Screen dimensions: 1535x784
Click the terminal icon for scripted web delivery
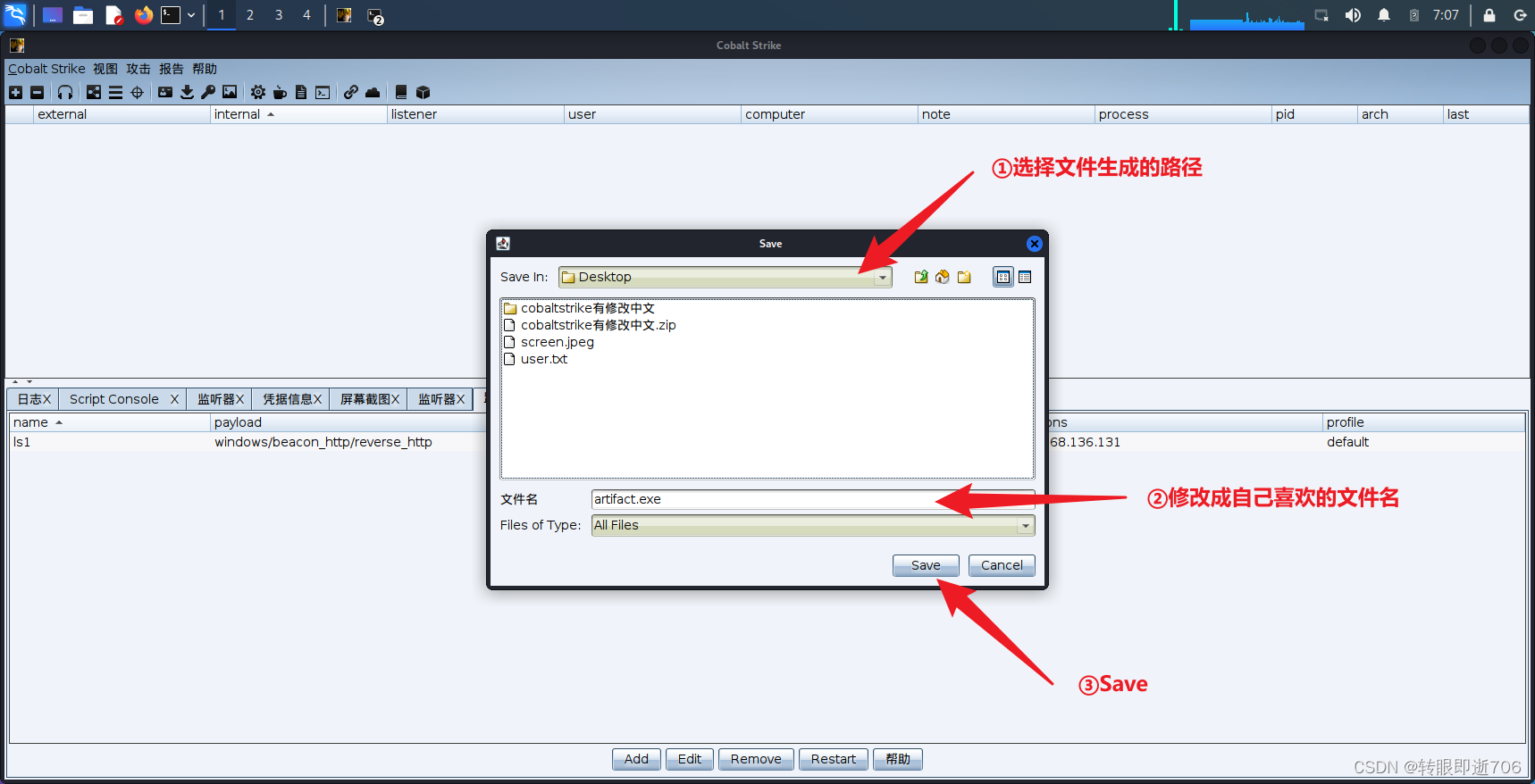pos(323,92)
